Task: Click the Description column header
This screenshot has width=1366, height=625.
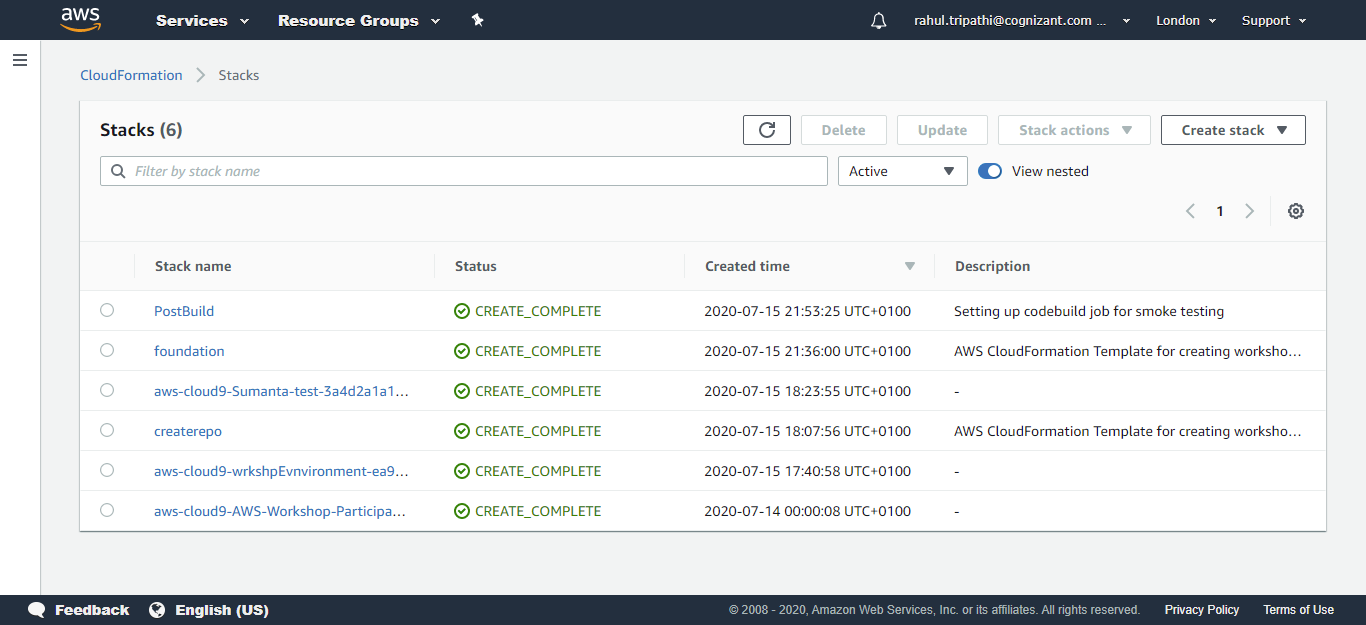Action: (992, 266)
